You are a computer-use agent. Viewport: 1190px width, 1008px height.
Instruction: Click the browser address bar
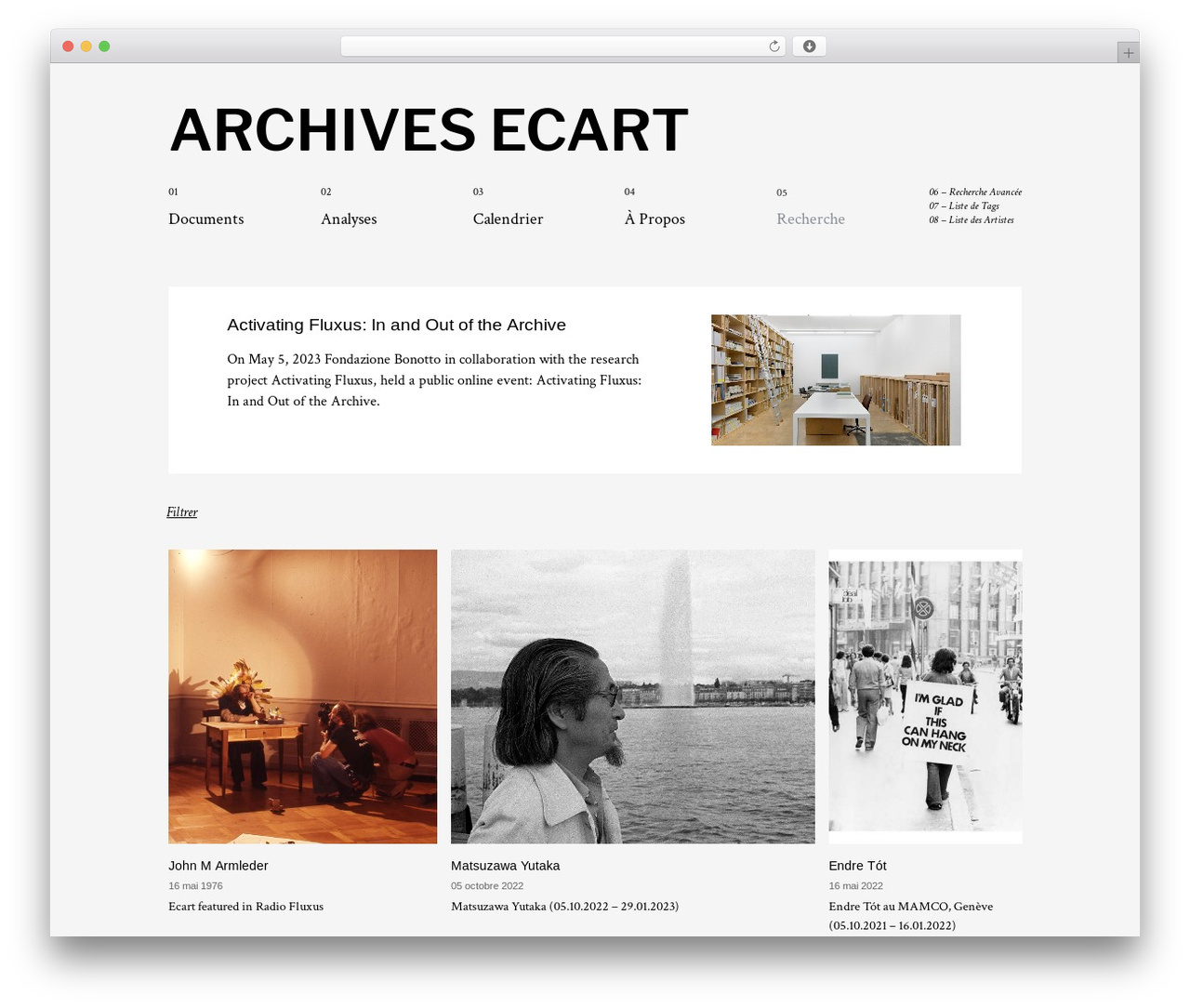[x=562, y=46]
